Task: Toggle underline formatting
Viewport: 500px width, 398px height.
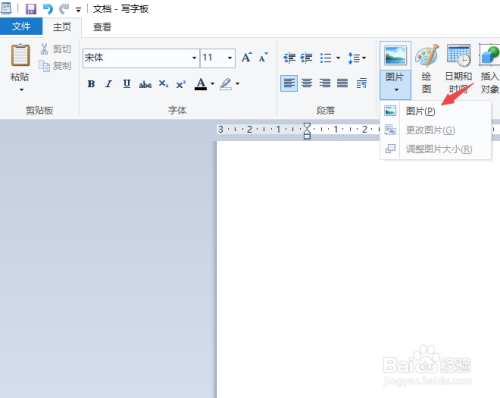Action: 127,84
